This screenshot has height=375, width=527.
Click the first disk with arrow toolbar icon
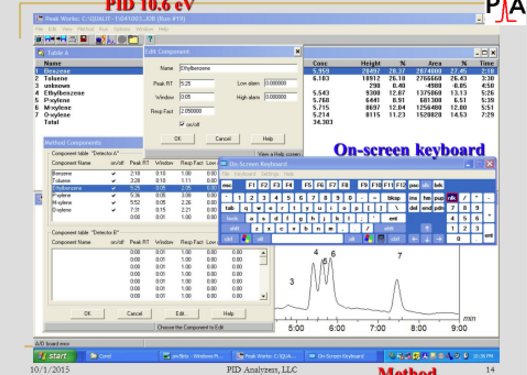point(50,39)
